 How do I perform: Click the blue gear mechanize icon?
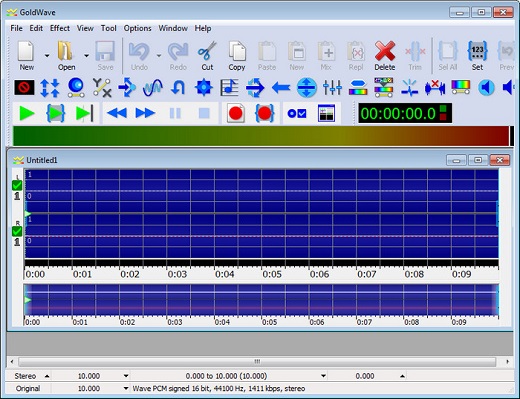point(204,88)
